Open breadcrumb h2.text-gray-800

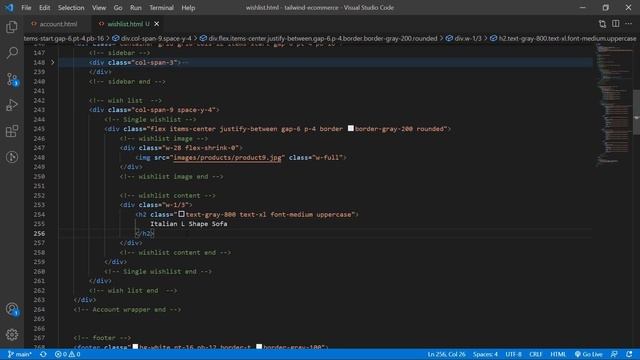coord(563,38)
